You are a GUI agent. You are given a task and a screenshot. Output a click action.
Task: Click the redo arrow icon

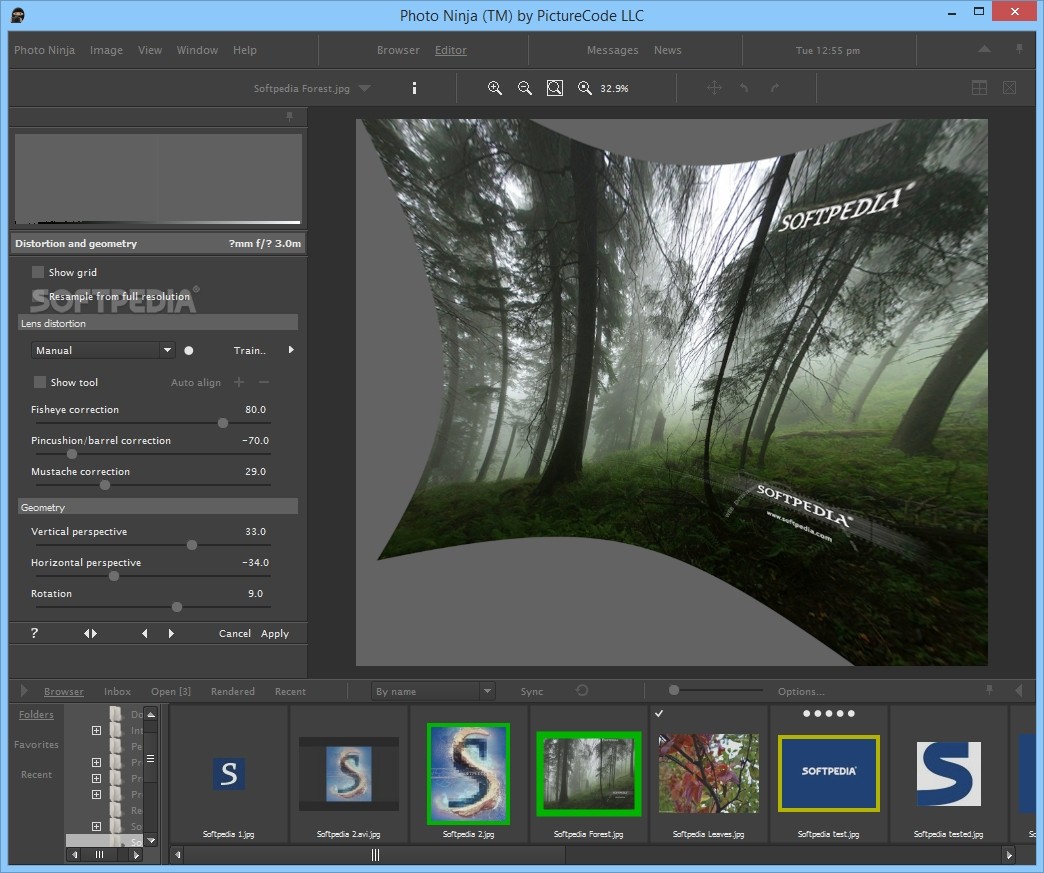click(x=774, y=88)
